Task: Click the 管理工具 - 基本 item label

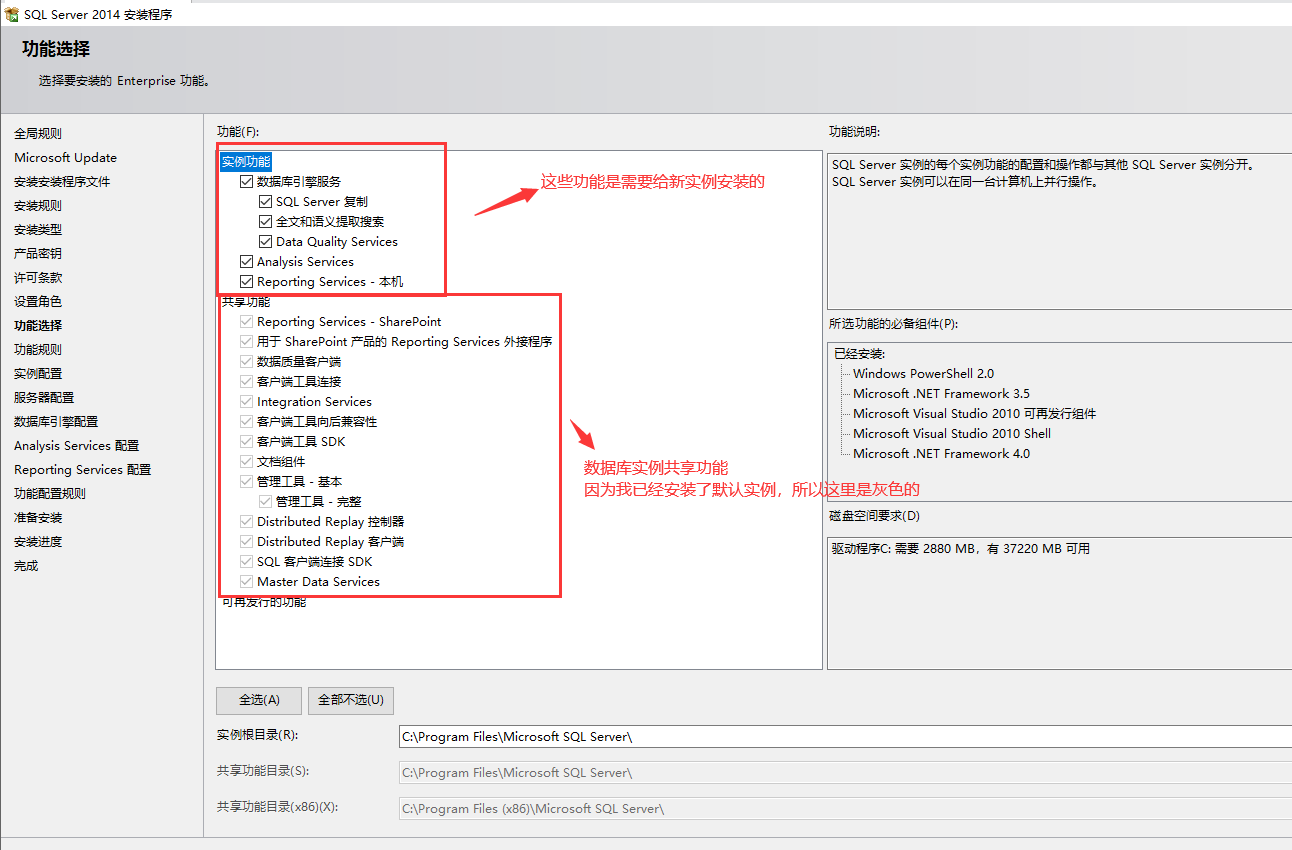Action: pyautogui.click(x=299, y=482)
